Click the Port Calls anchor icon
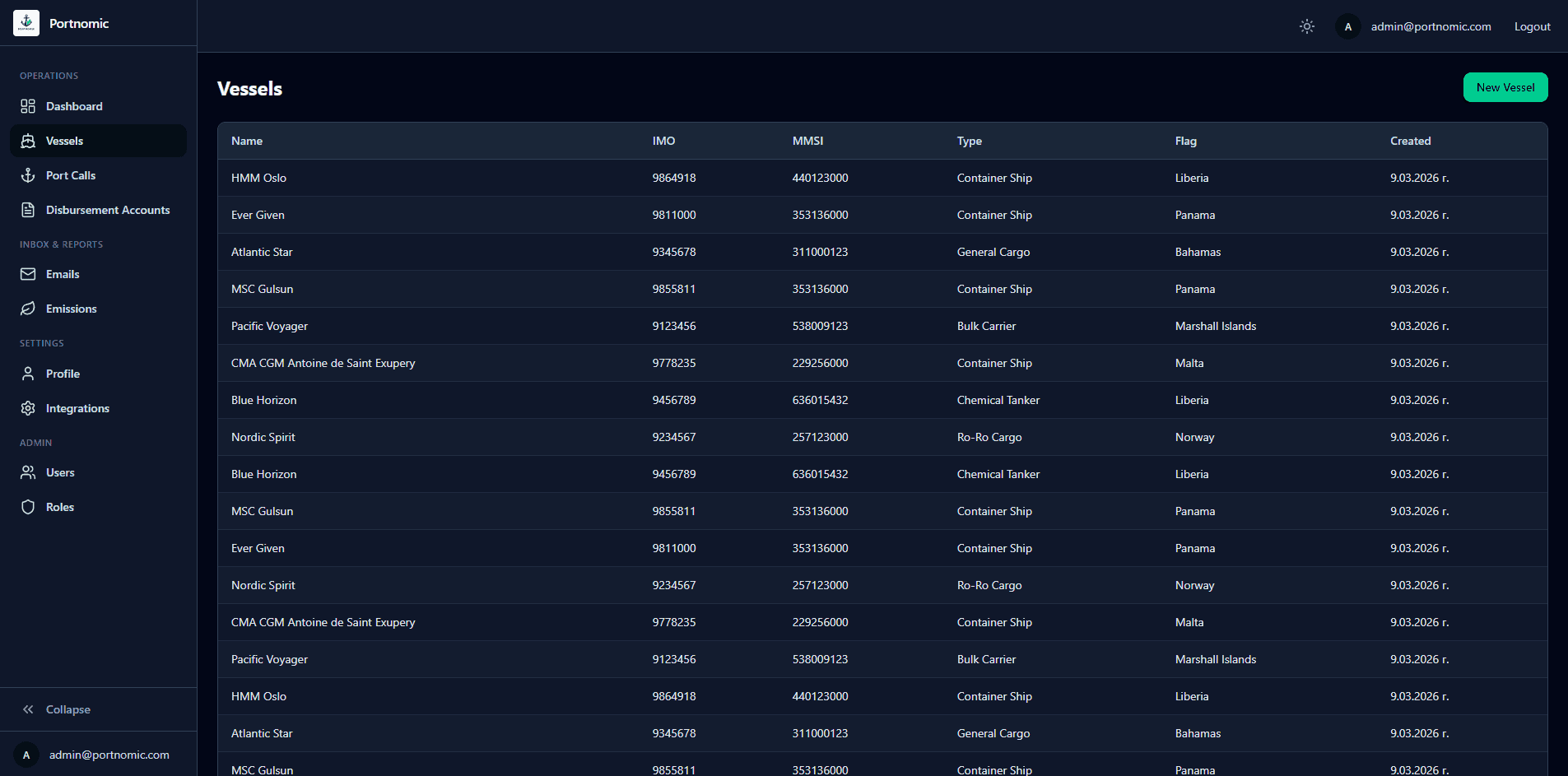Image resolution: width=1568 pixels, height=776 pixels. tap(28, 175)
